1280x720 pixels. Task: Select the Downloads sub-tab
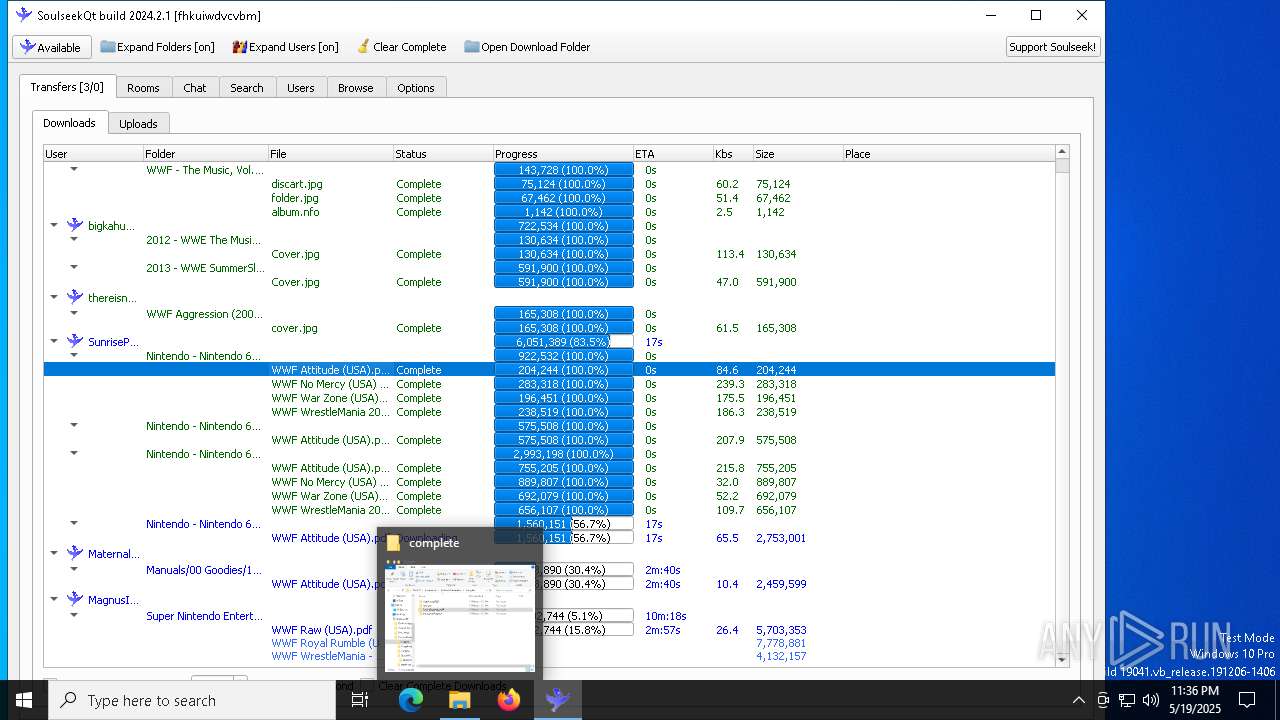point(69,123)
